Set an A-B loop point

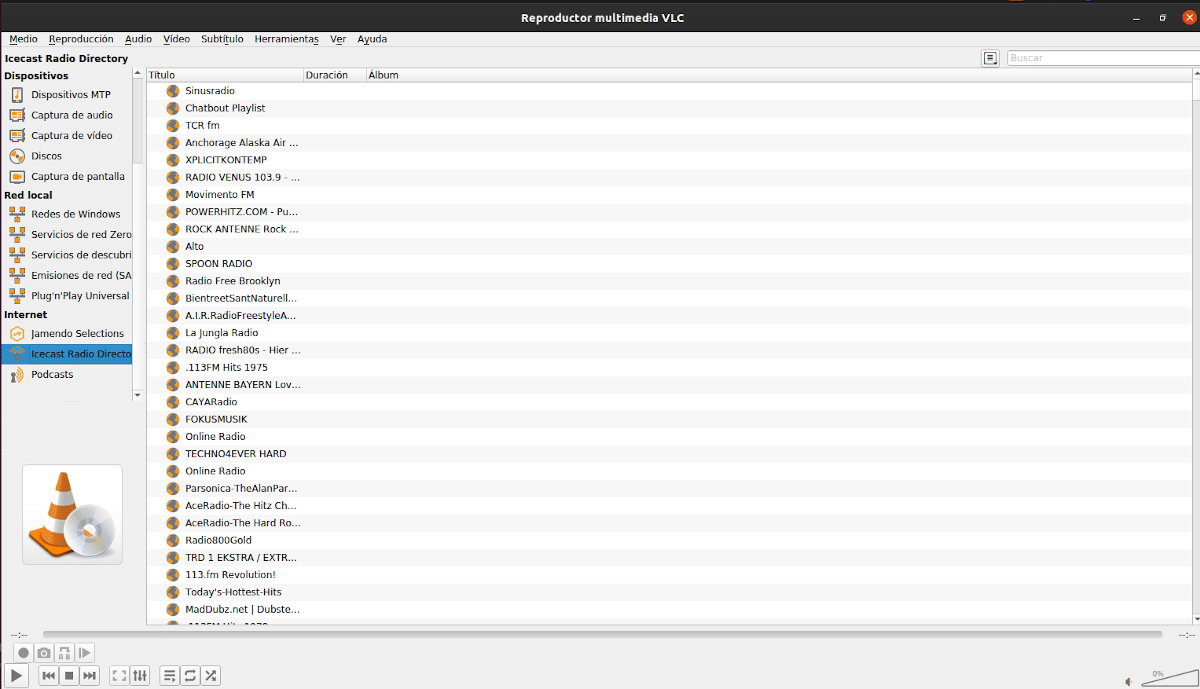pos(63,652)
